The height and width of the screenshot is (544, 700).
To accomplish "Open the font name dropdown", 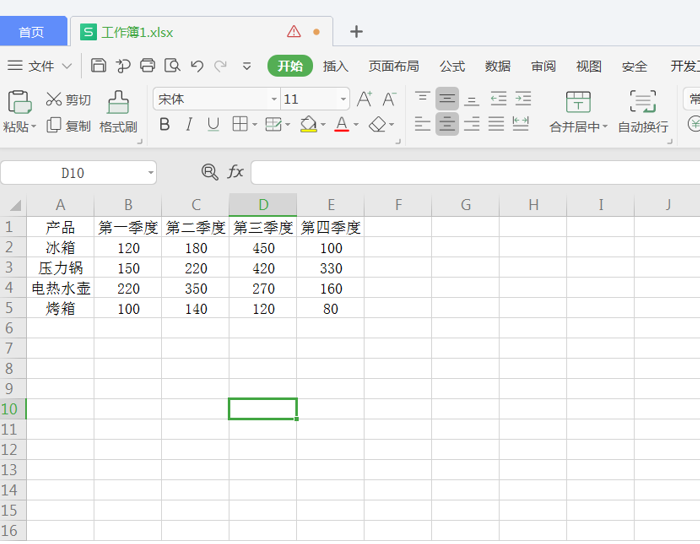I will click(x=274, y=99).
